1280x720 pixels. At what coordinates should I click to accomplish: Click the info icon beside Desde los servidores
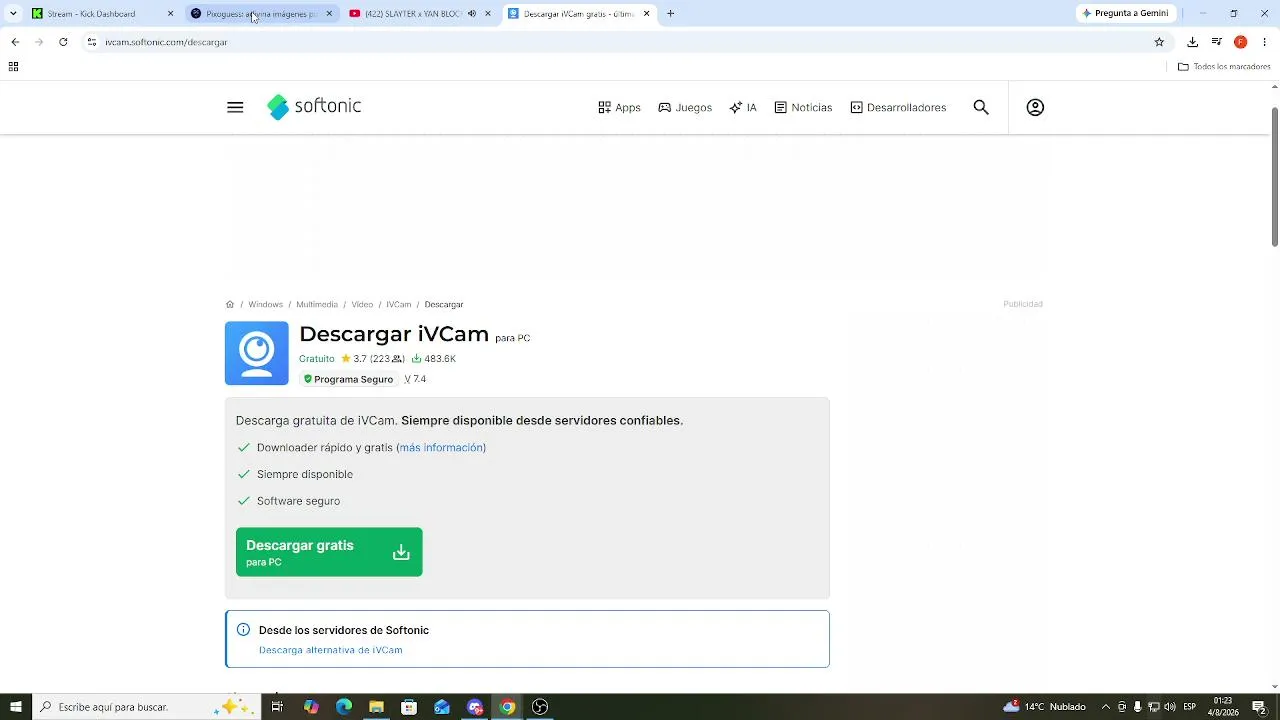243,630
